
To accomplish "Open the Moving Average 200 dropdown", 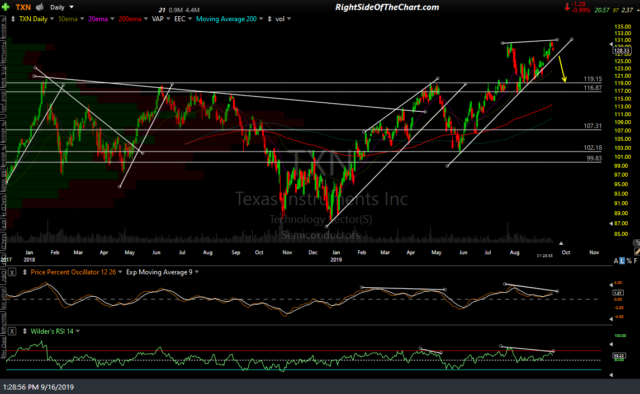I will click(x=261, y=19).
